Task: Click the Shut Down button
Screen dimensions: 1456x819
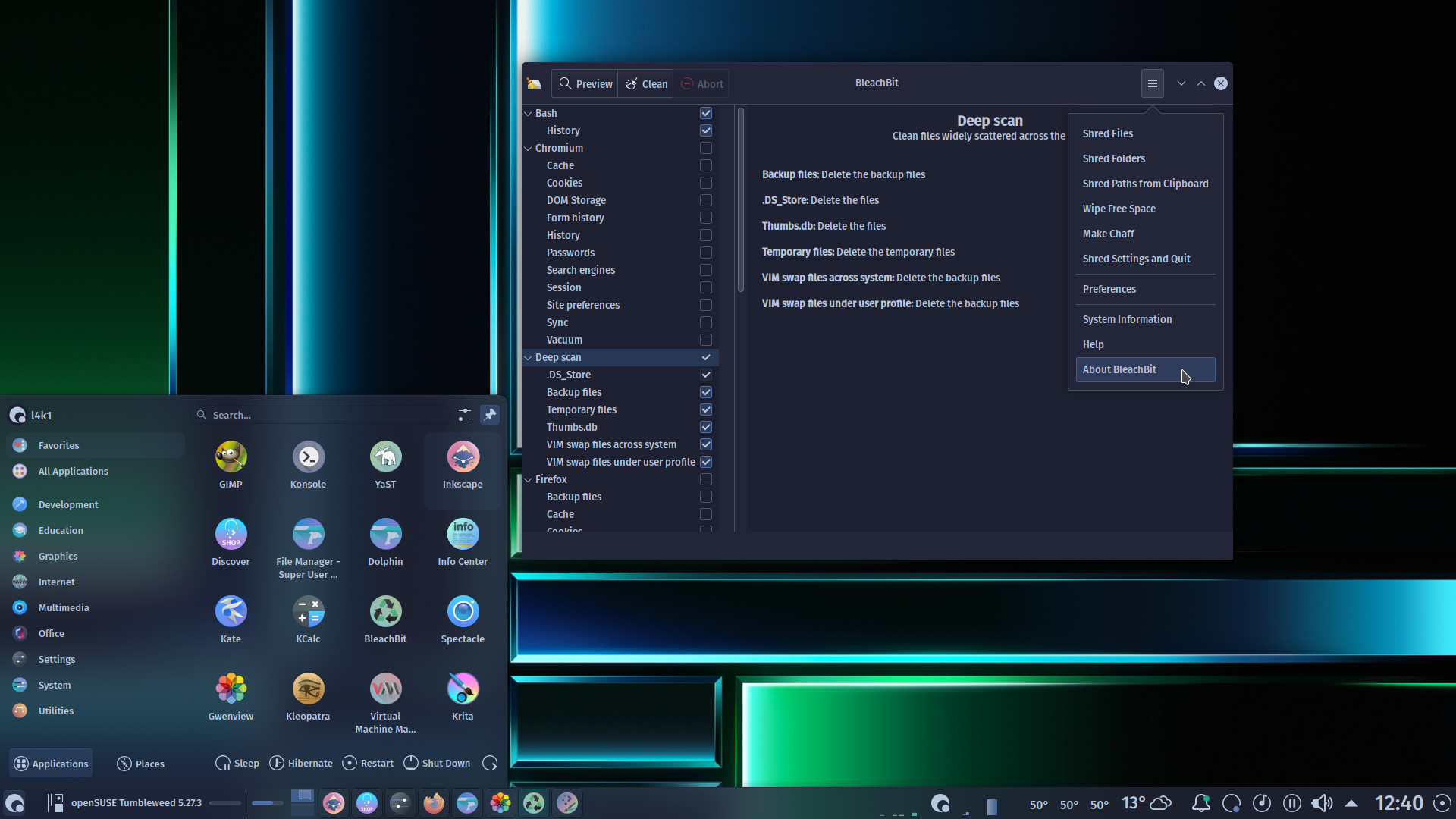Action: [437, 763]
